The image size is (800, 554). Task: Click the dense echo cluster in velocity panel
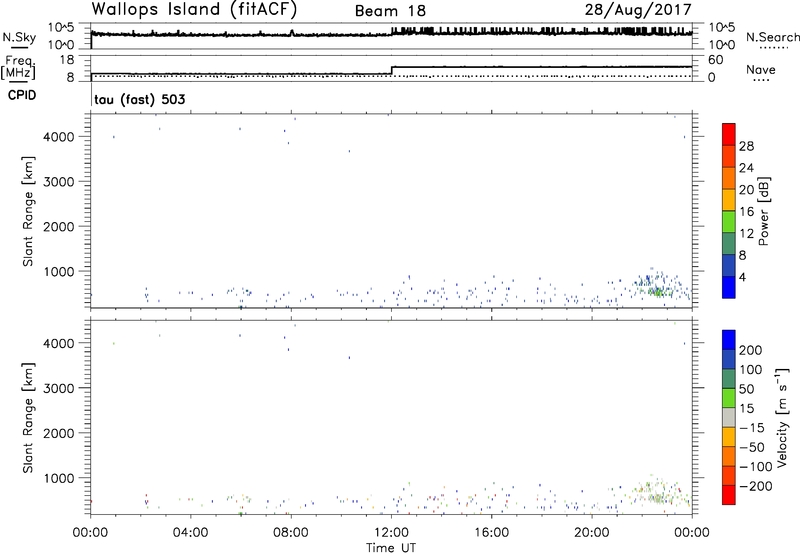click(x=658, y=492)
